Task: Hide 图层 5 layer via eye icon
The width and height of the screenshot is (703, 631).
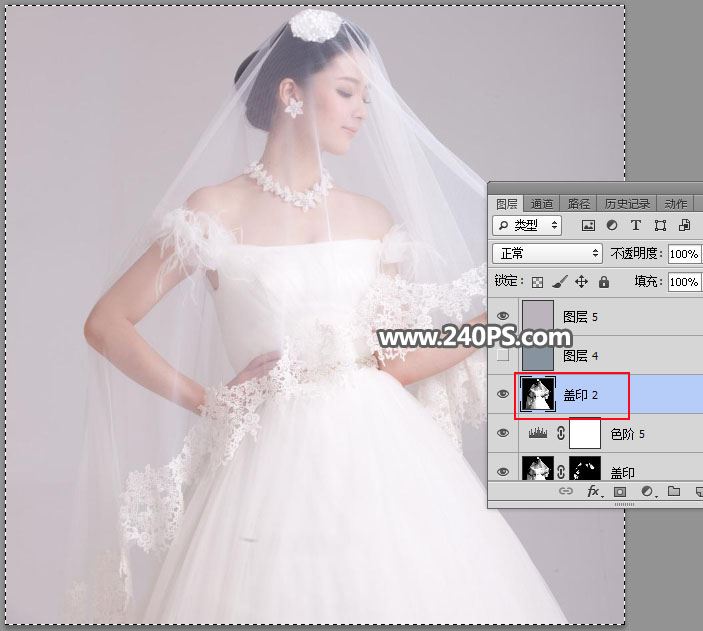Action: point(503,316)
